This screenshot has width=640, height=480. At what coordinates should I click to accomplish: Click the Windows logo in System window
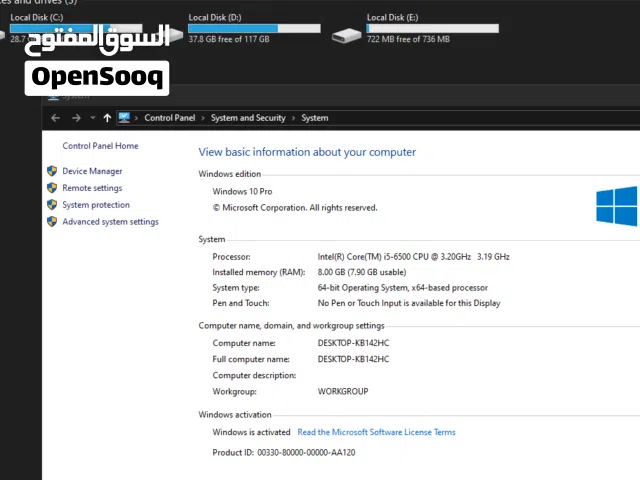click(x=617, y=206)
